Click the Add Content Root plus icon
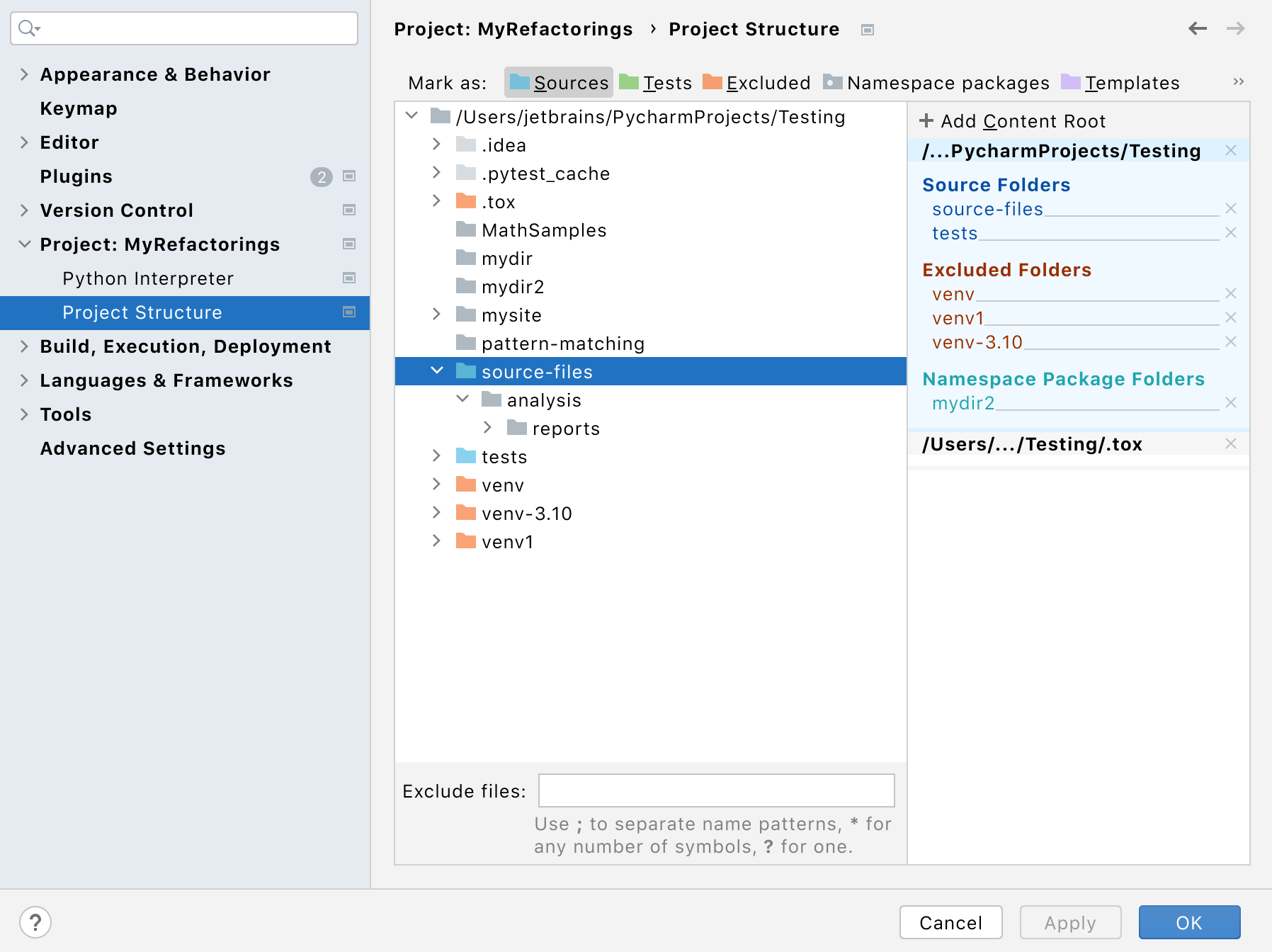 pos(927,120)
